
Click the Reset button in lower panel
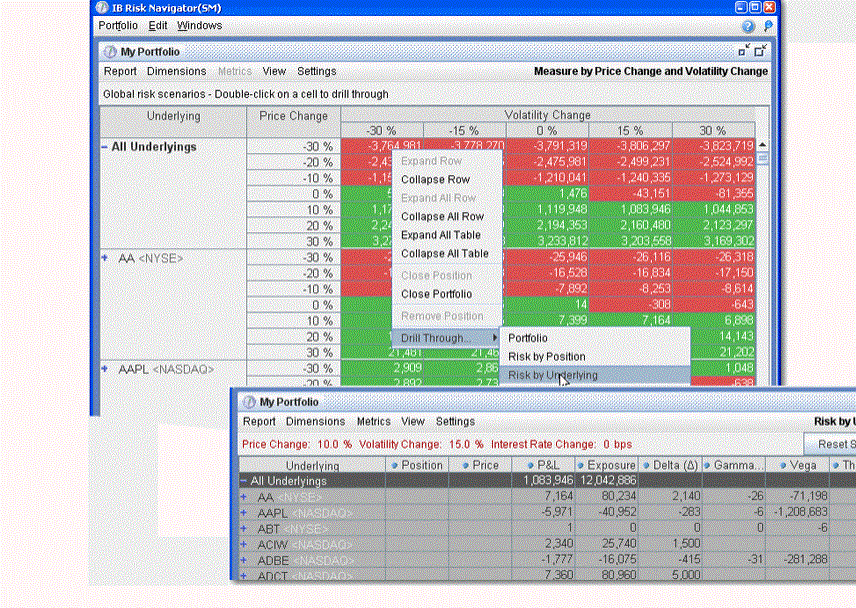point(830,443)
